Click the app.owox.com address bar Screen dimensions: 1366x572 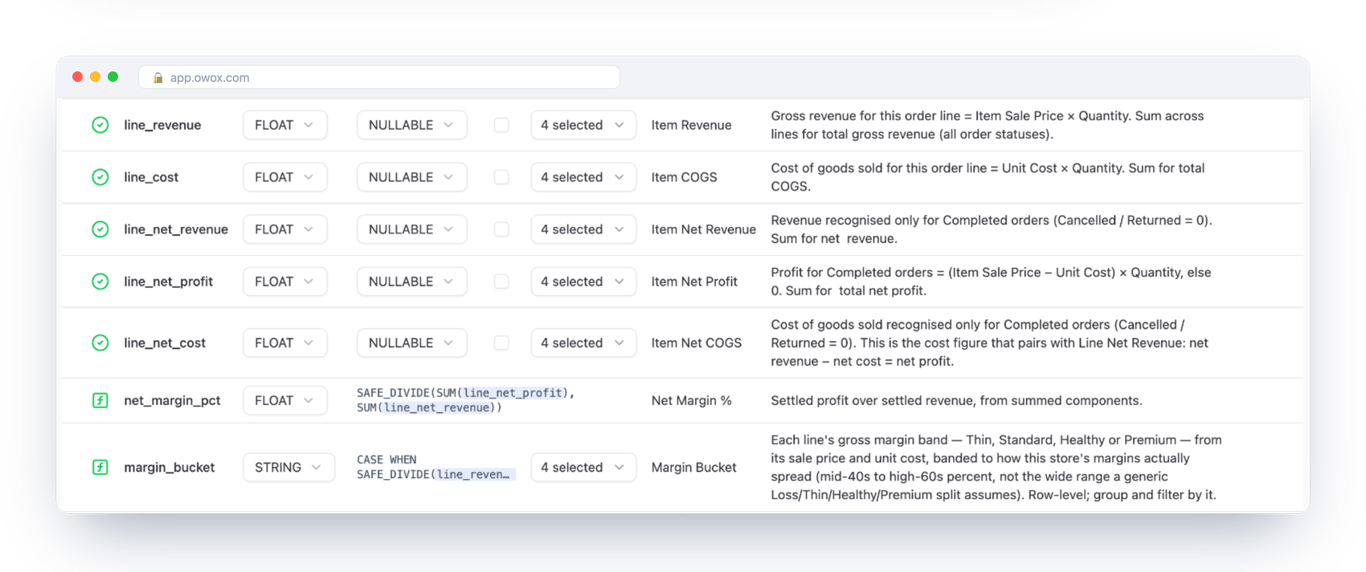pyautogui.click(x=379, y=77)
